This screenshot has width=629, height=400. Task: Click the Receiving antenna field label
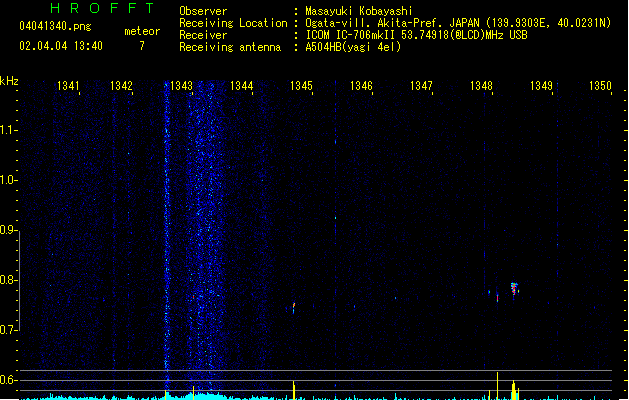click(x=230, y=47)
